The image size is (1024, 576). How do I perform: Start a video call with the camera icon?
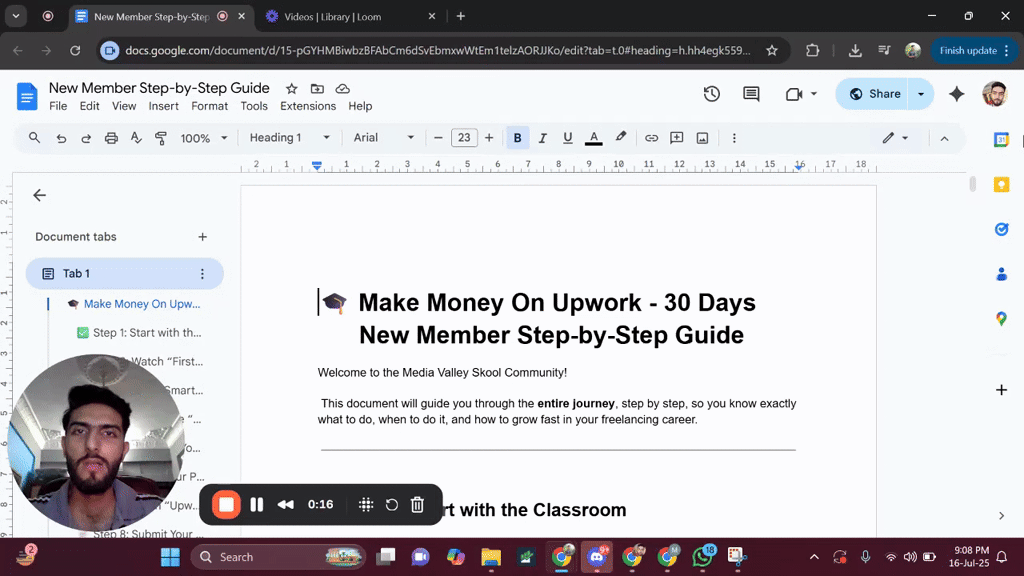pos(793,94)
